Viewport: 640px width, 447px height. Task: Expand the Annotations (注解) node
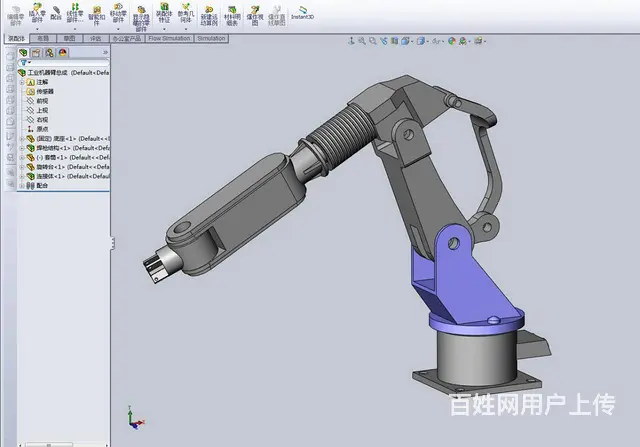(22, 82)
